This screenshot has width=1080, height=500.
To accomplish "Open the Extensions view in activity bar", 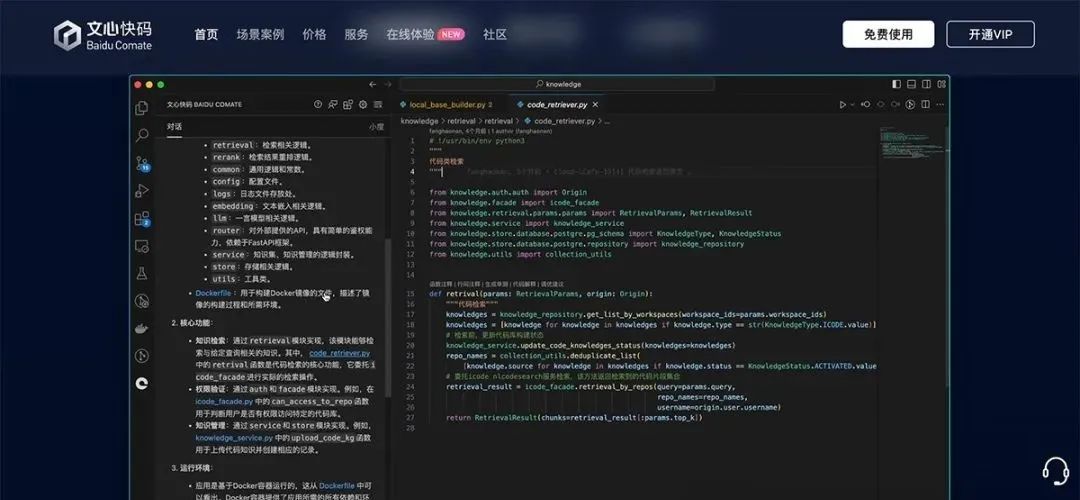I will click(x=142, y=218).
